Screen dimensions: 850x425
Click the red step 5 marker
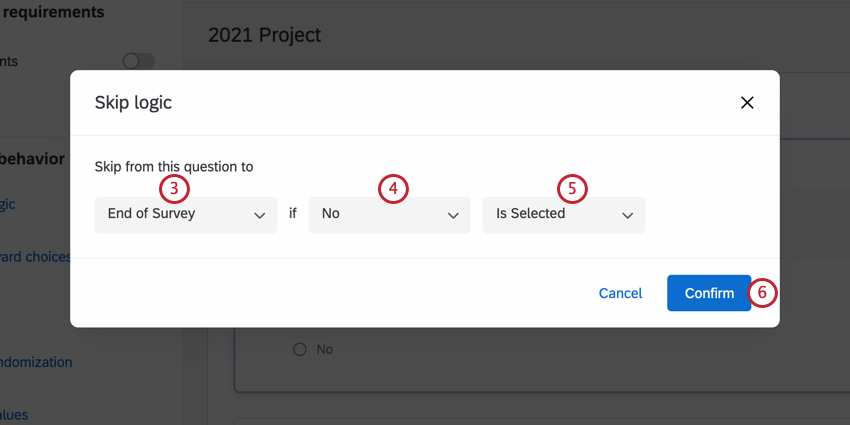pos(572,187)
